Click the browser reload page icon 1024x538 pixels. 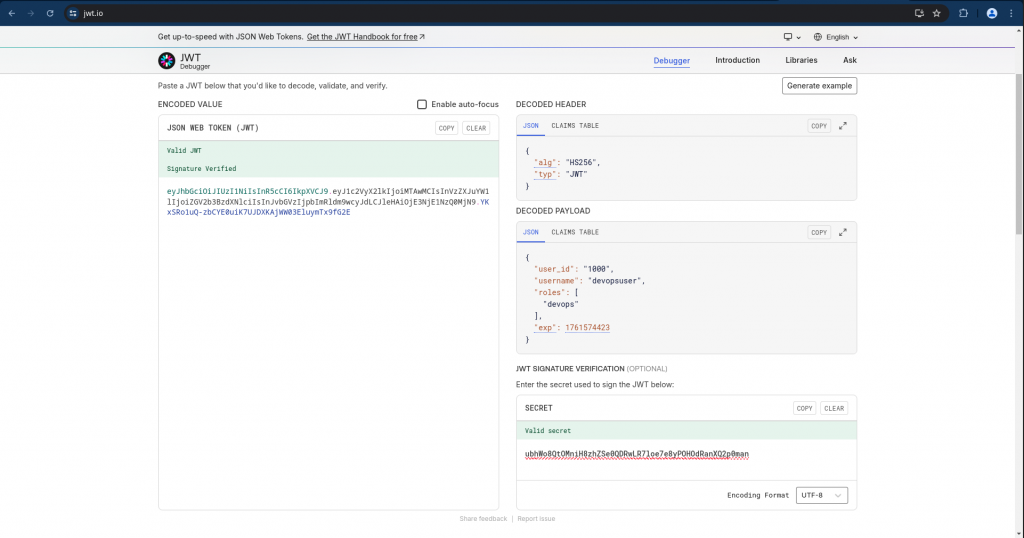pos(48,13)
